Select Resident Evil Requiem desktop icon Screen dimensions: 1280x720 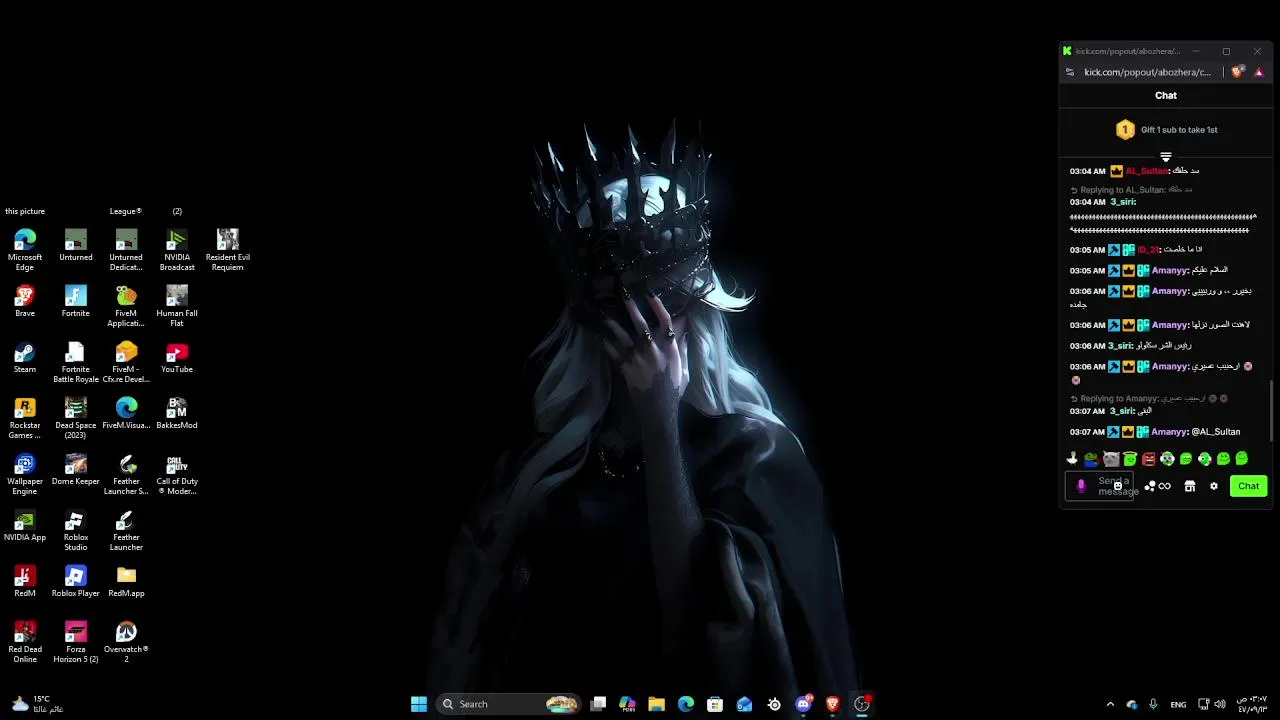click(x=228, y=250)
